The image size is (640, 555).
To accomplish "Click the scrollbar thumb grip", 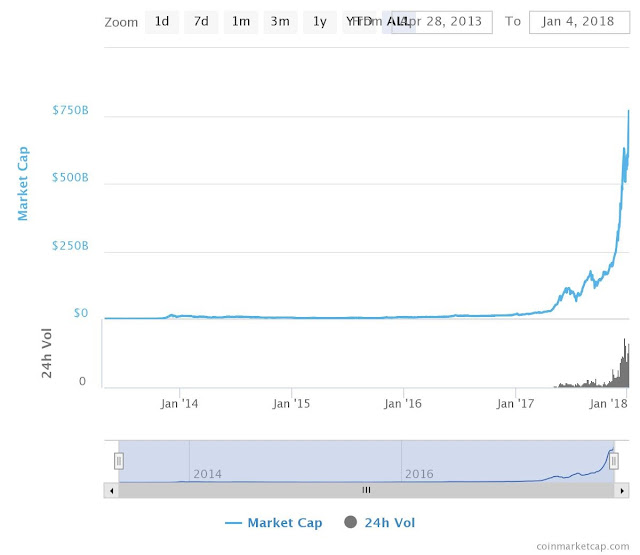I will coord(366,490).
